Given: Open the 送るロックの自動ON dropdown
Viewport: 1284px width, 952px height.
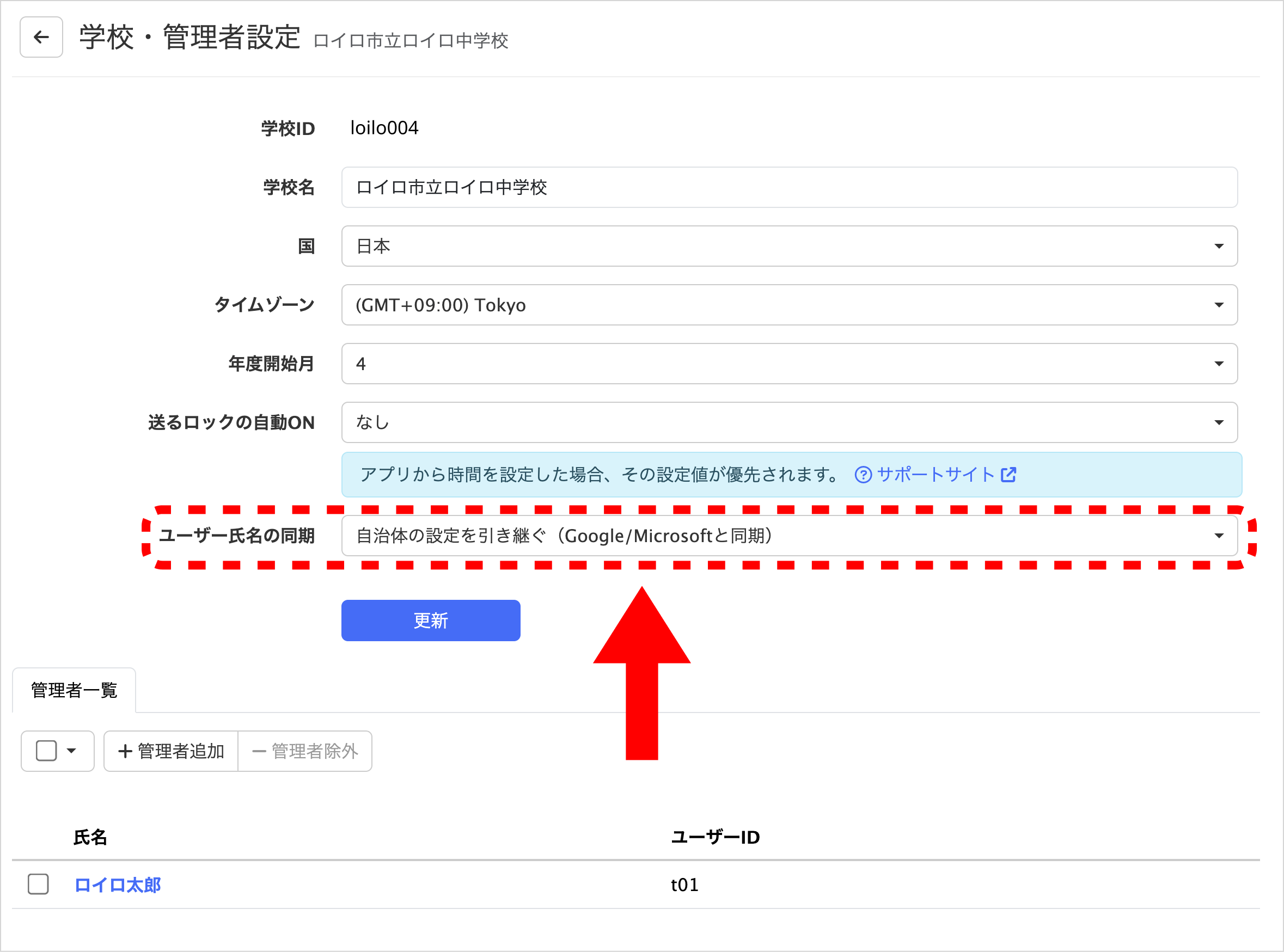Looking at the screenshot, I should tap(788, 422).
